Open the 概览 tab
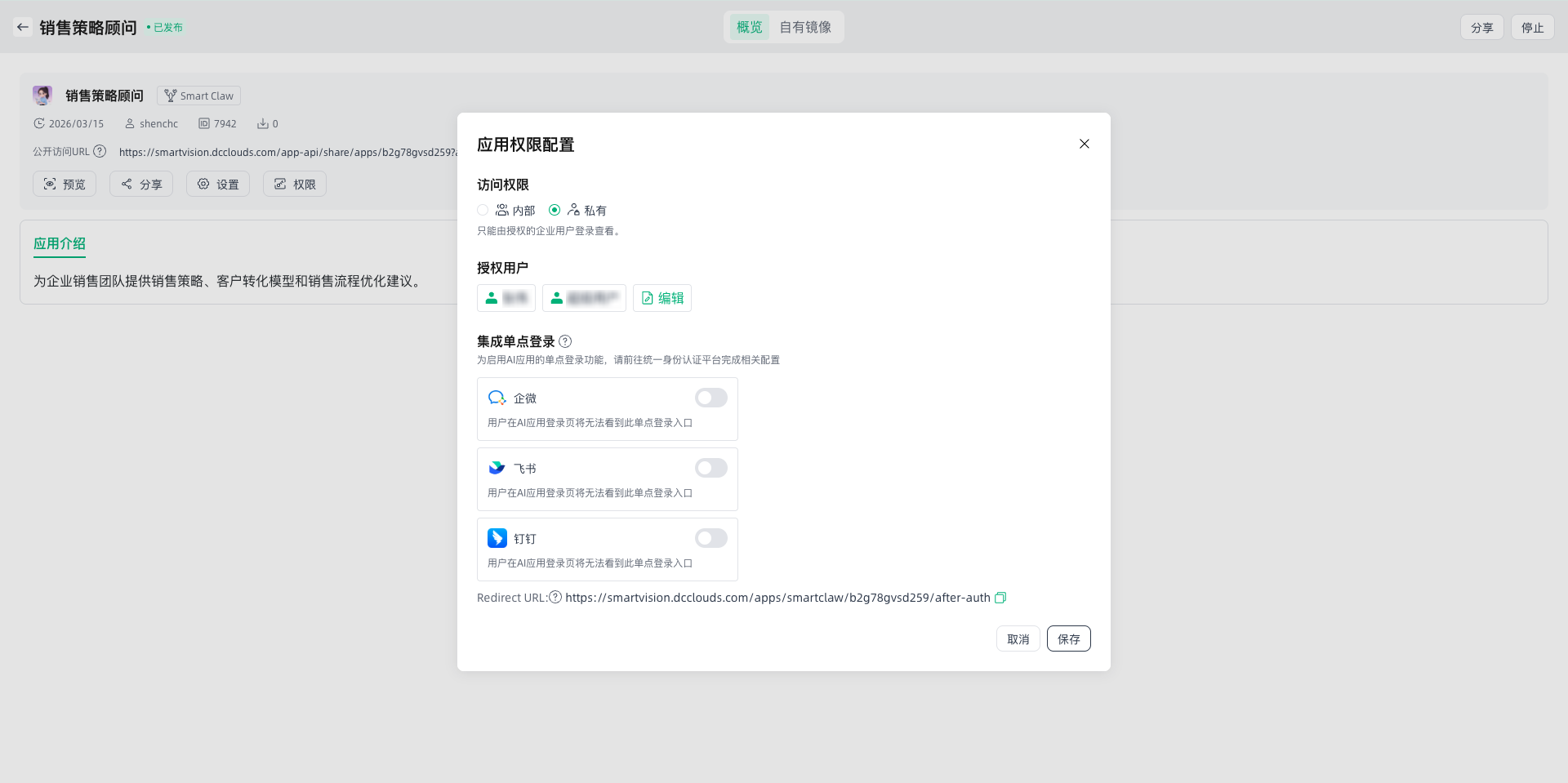This screenshot has width=1568, height=783. coord(749,27)
